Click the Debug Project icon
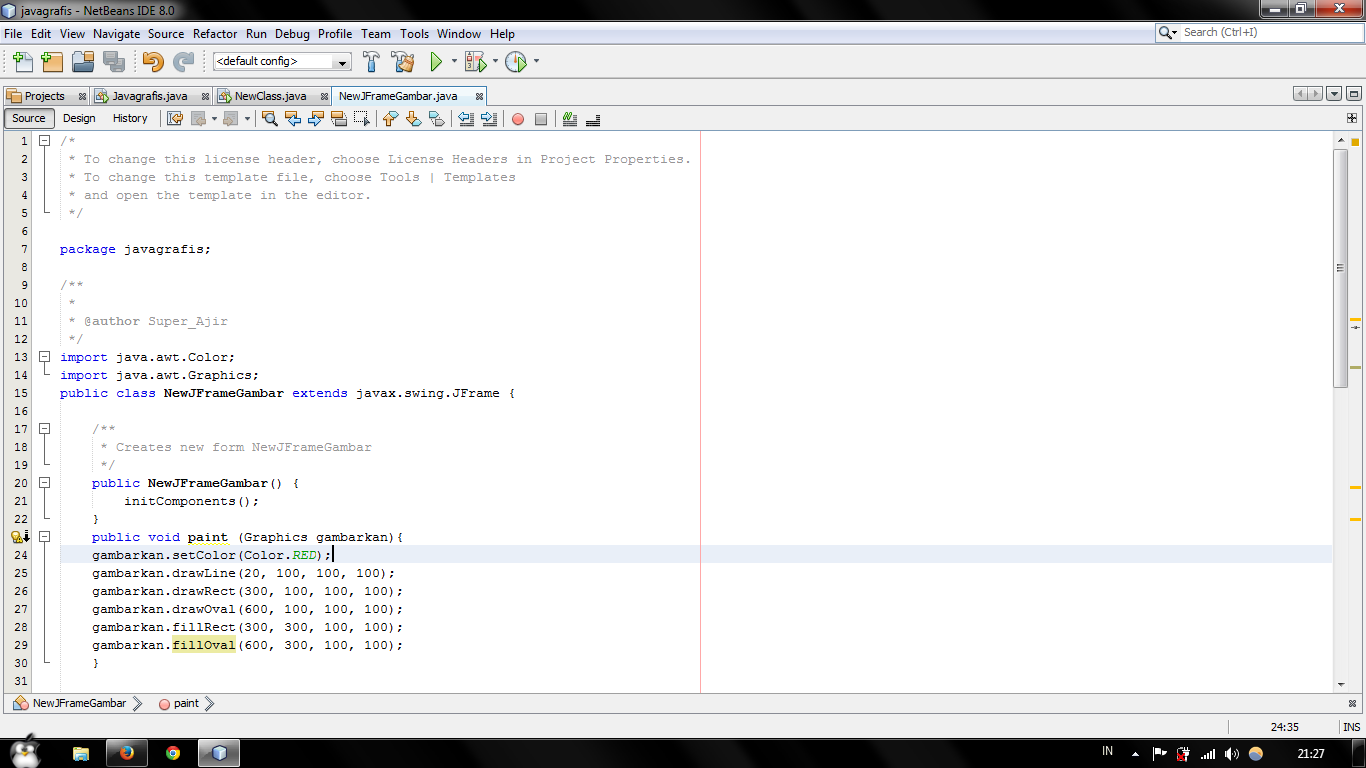The image size is (1366, 768). (475, 62)
